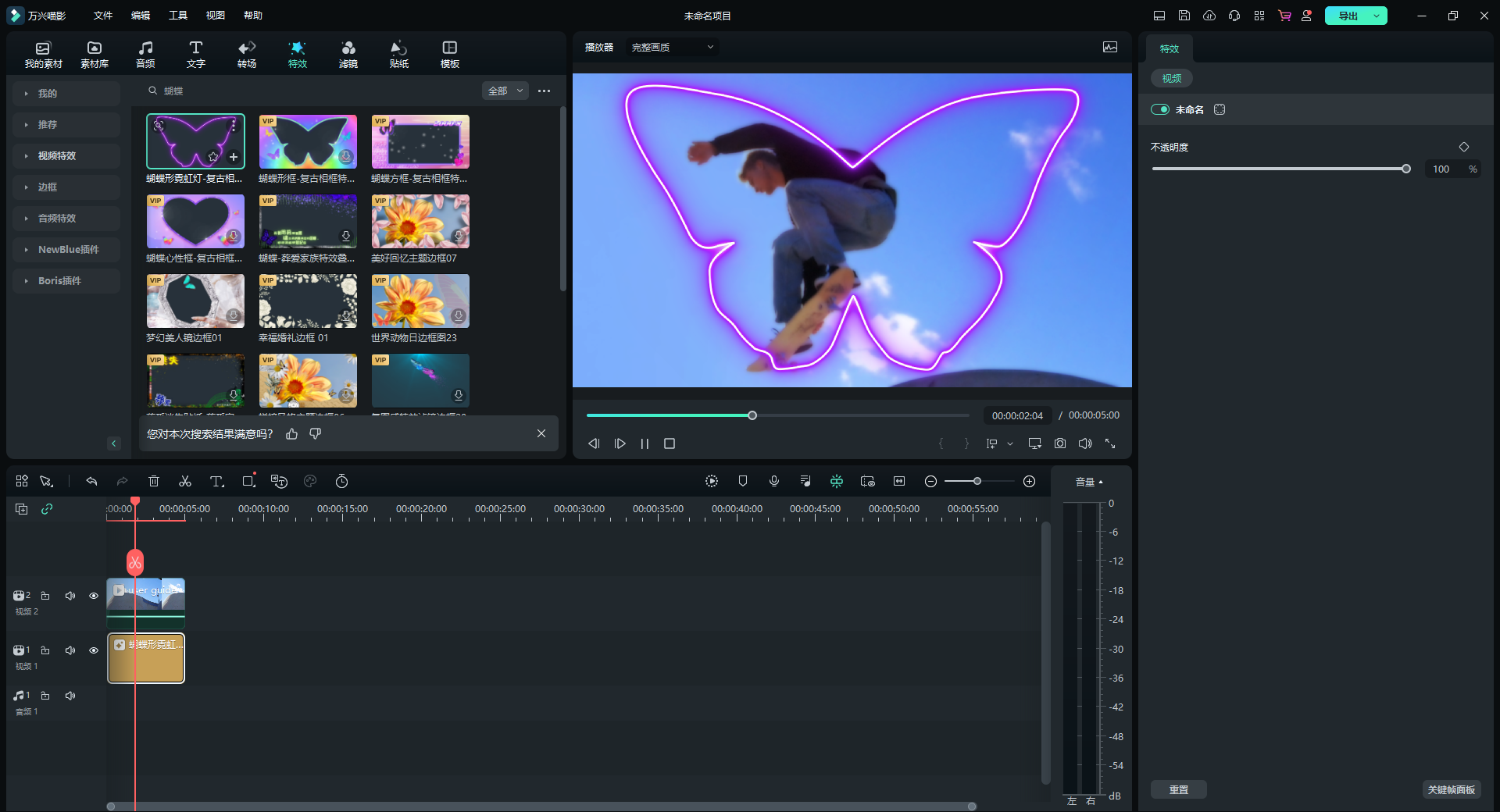This screenshot has width=1500, height=812.
Task: Open the Transitions (转场) panel
Action: 247,54
